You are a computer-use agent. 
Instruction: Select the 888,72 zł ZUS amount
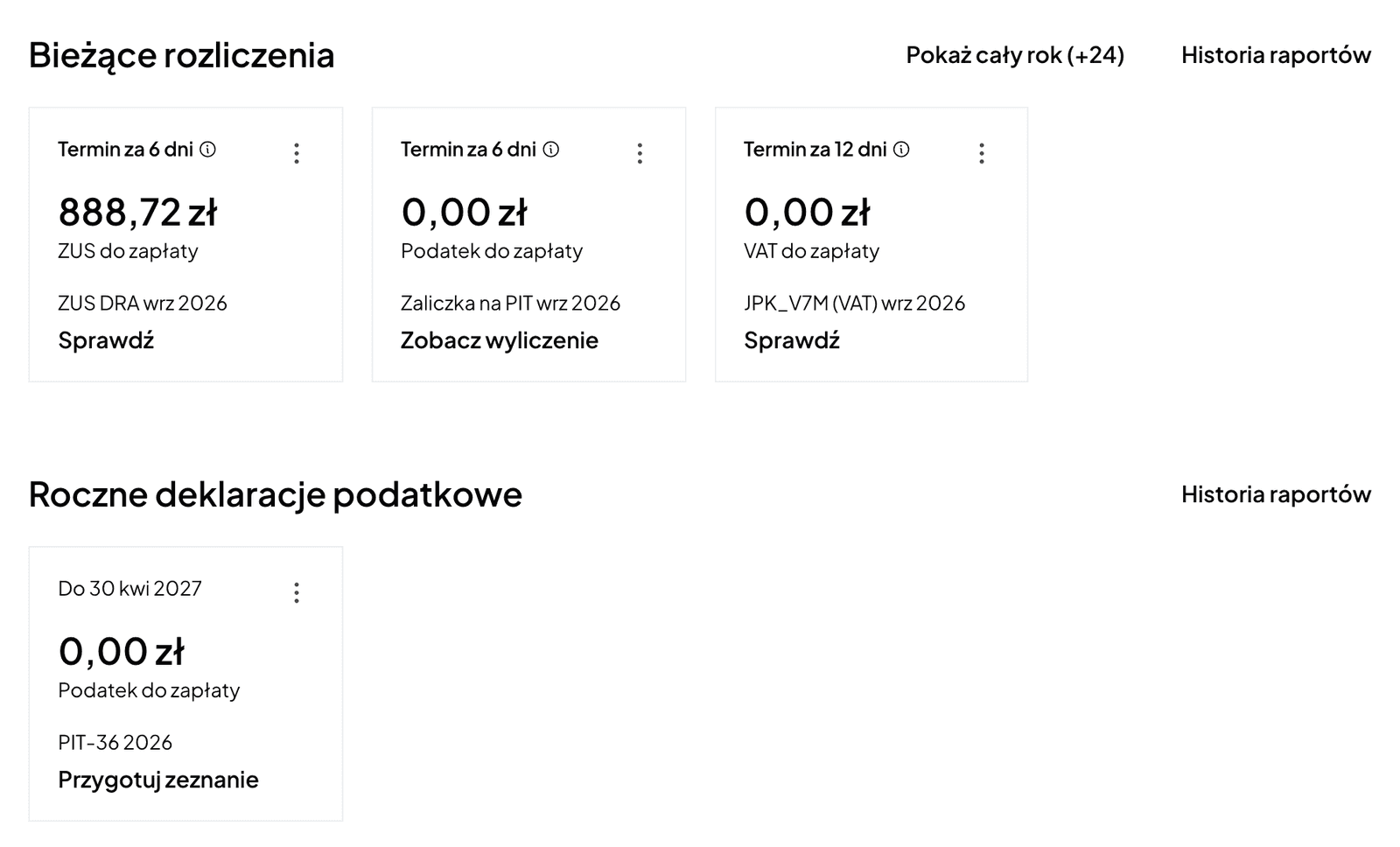click(x=137, y=212)
